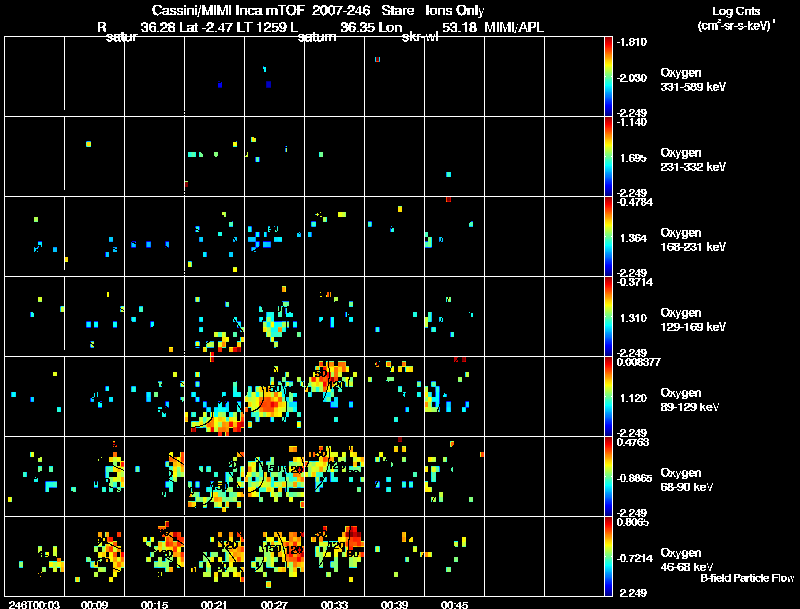Click the 00:09 time axis label
Viewport: 800px width, 609px height.
[x=94, y=605]
